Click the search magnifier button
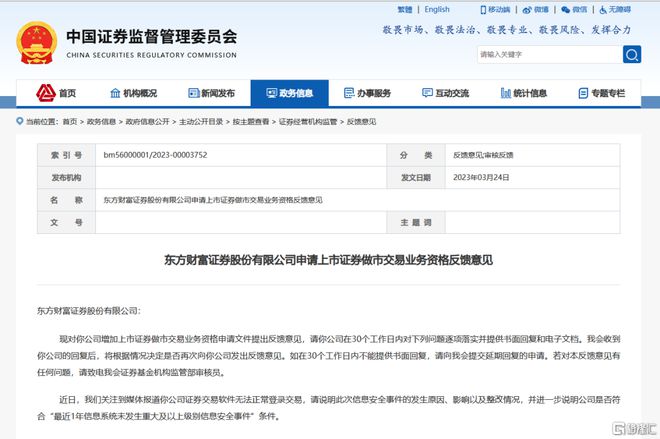The height and width of the screenshot is (439, 660). tap(632, 54)
